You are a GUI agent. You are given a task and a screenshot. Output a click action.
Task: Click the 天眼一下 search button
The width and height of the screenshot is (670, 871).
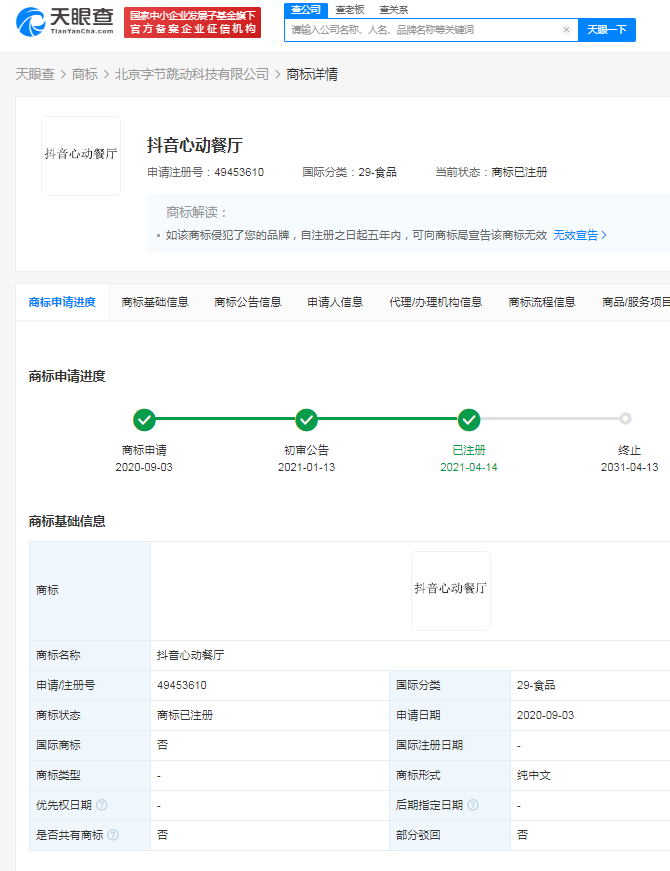607,29
